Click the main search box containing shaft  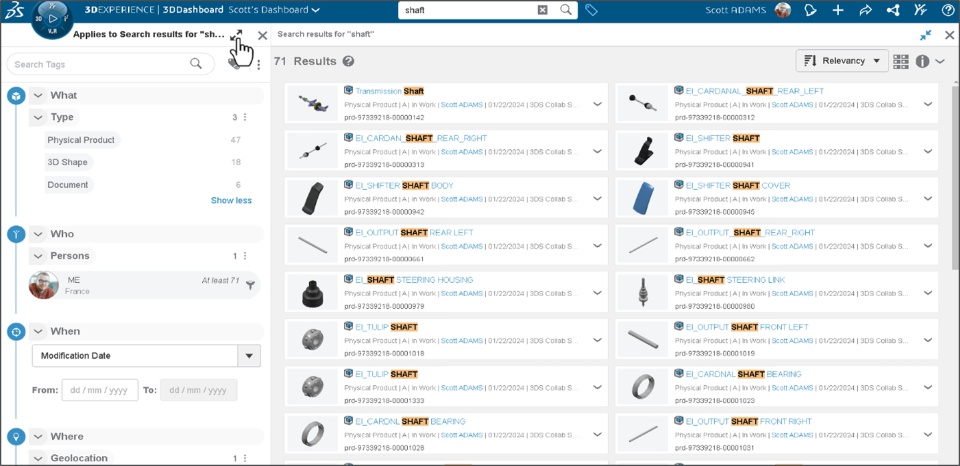coord(488,10)
